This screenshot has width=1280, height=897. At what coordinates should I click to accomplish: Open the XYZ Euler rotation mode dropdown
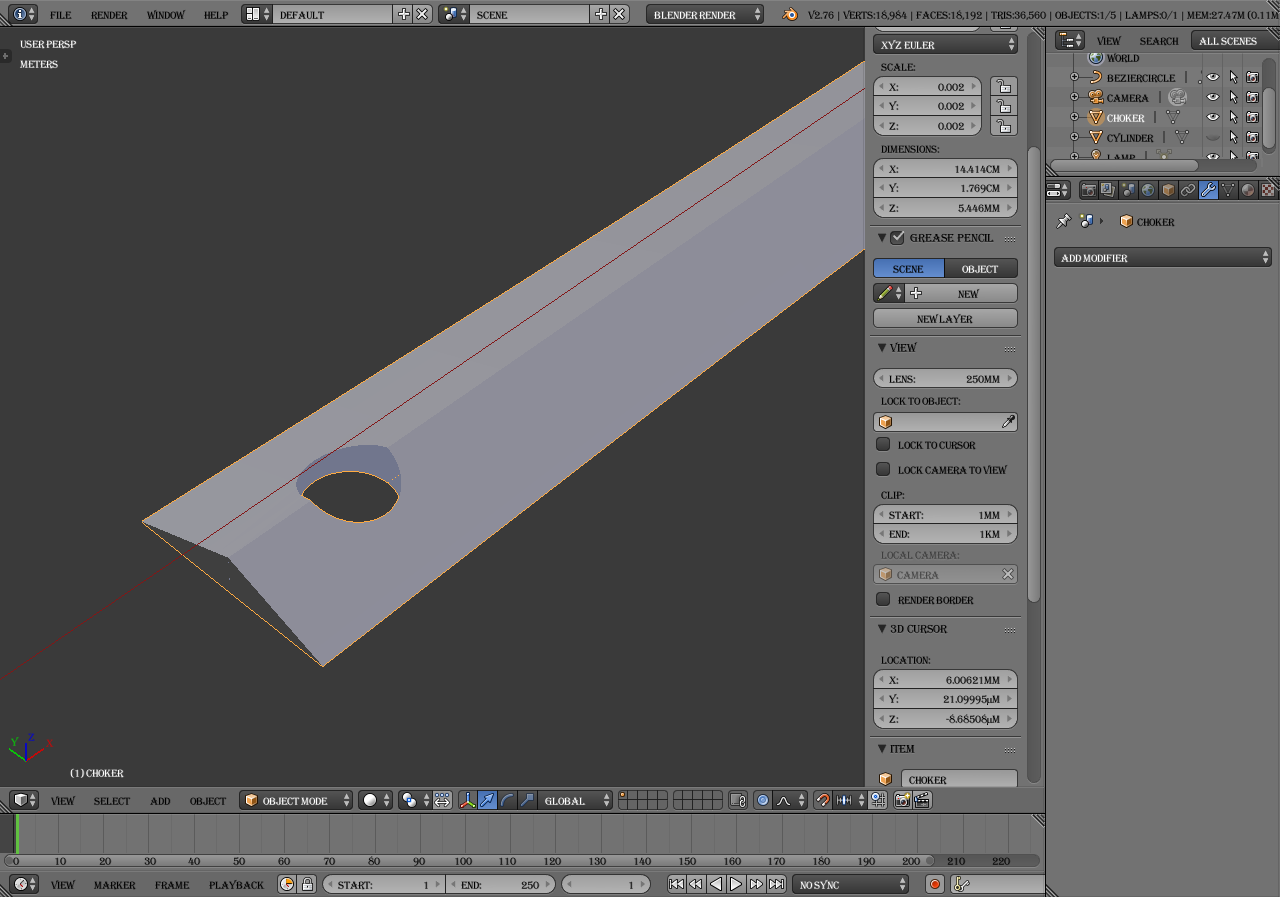[x=945, y=44]
